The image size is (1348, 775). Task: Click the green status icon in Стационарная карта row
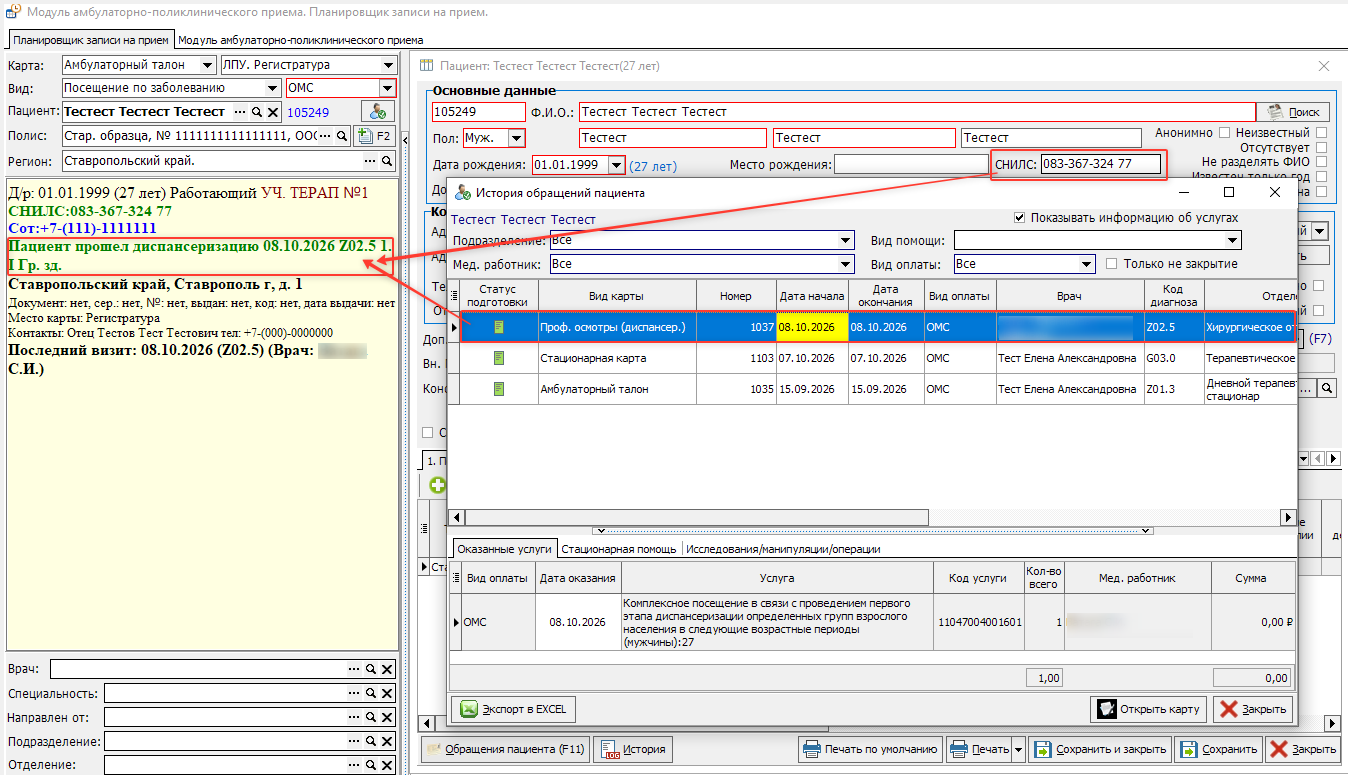coord(499,358)
